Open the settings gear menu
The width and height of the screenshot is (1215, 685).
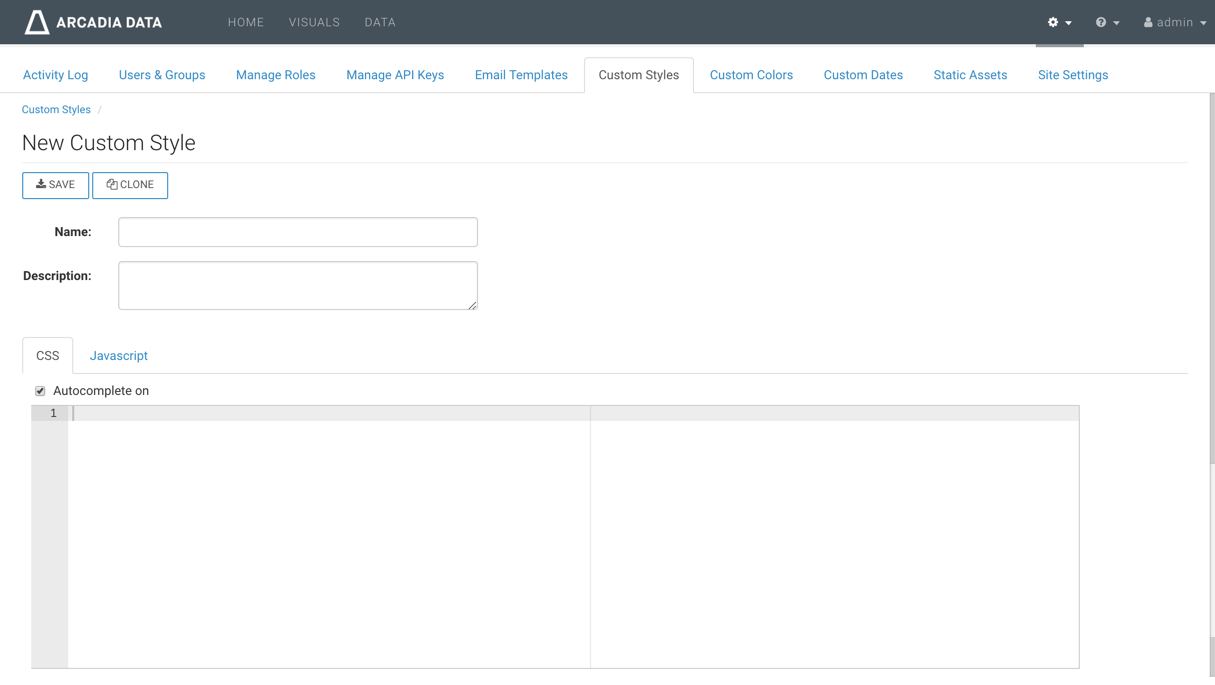[x=1059, y=22]
